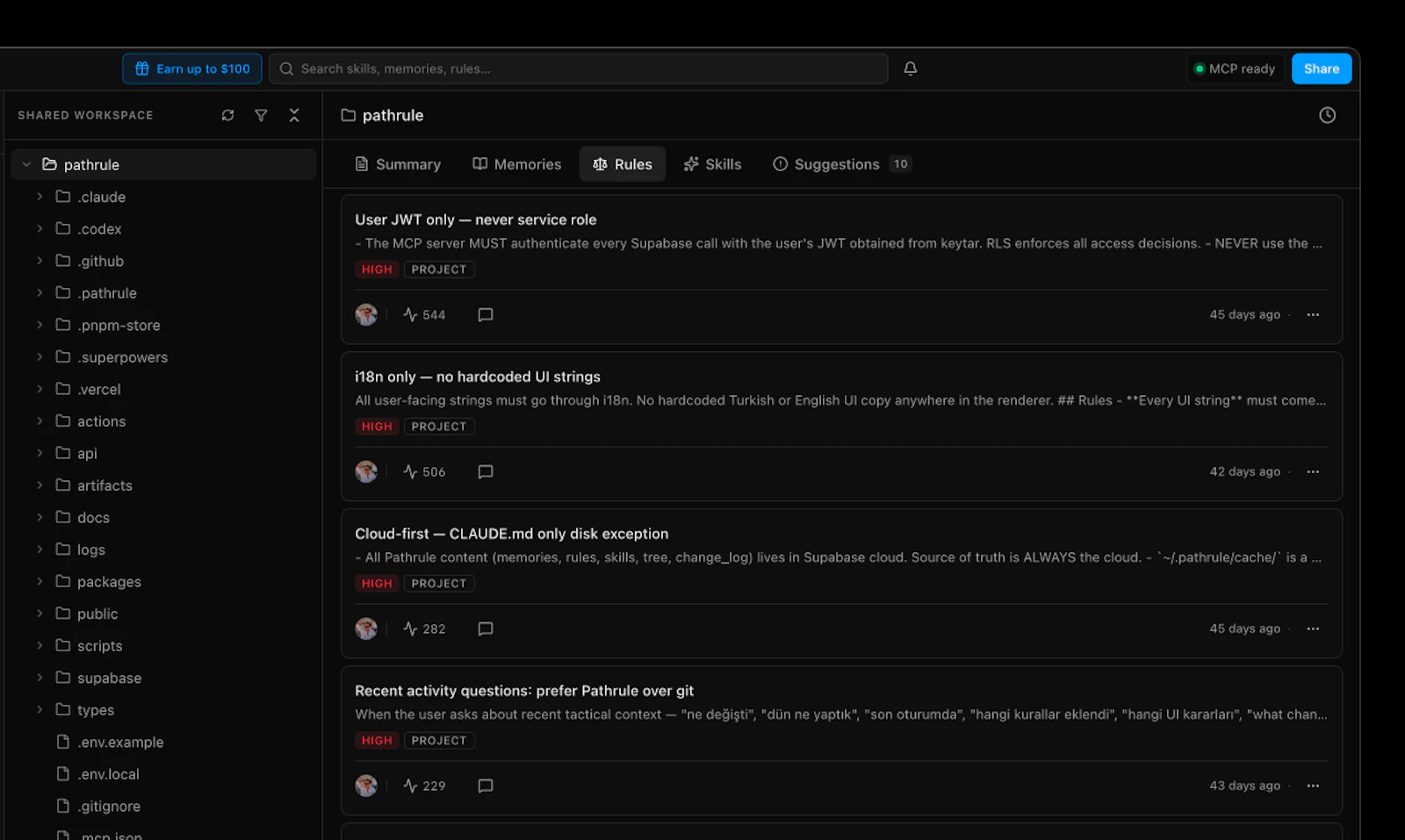
Task: Click '43 days ago' timestamp
Action: pos(1244,786)
